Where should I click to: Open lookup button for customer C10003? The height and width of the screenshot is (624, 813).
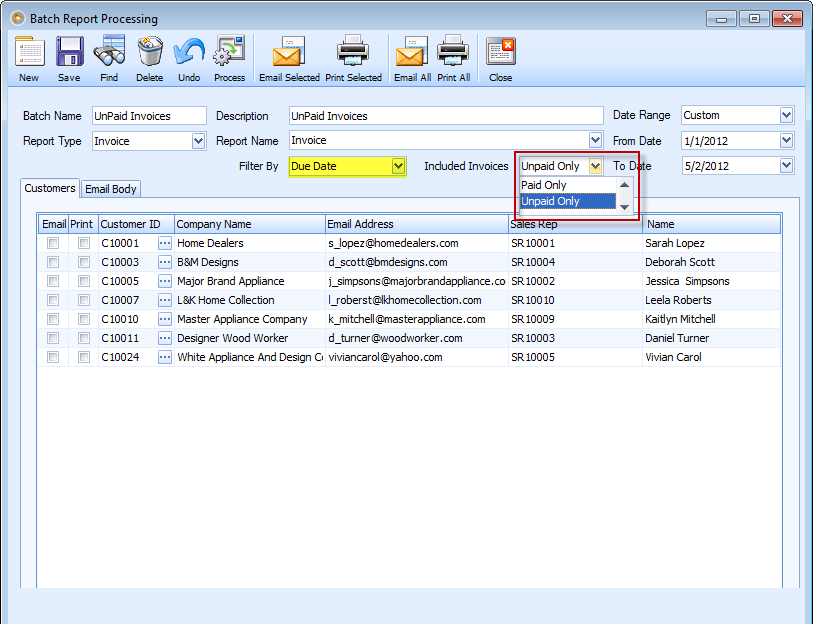[165, 262]
